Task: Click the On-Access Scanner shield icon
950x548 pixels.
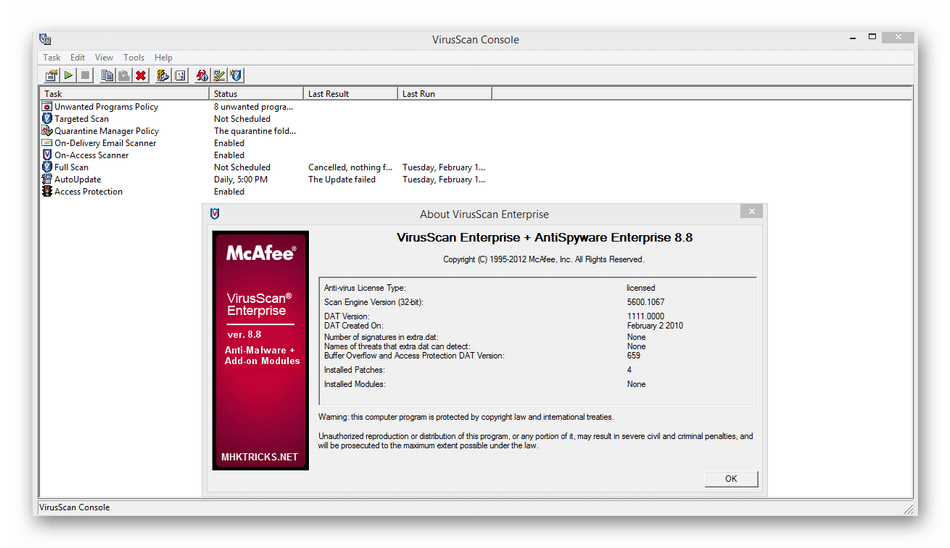Action: [x=47, y=155]
